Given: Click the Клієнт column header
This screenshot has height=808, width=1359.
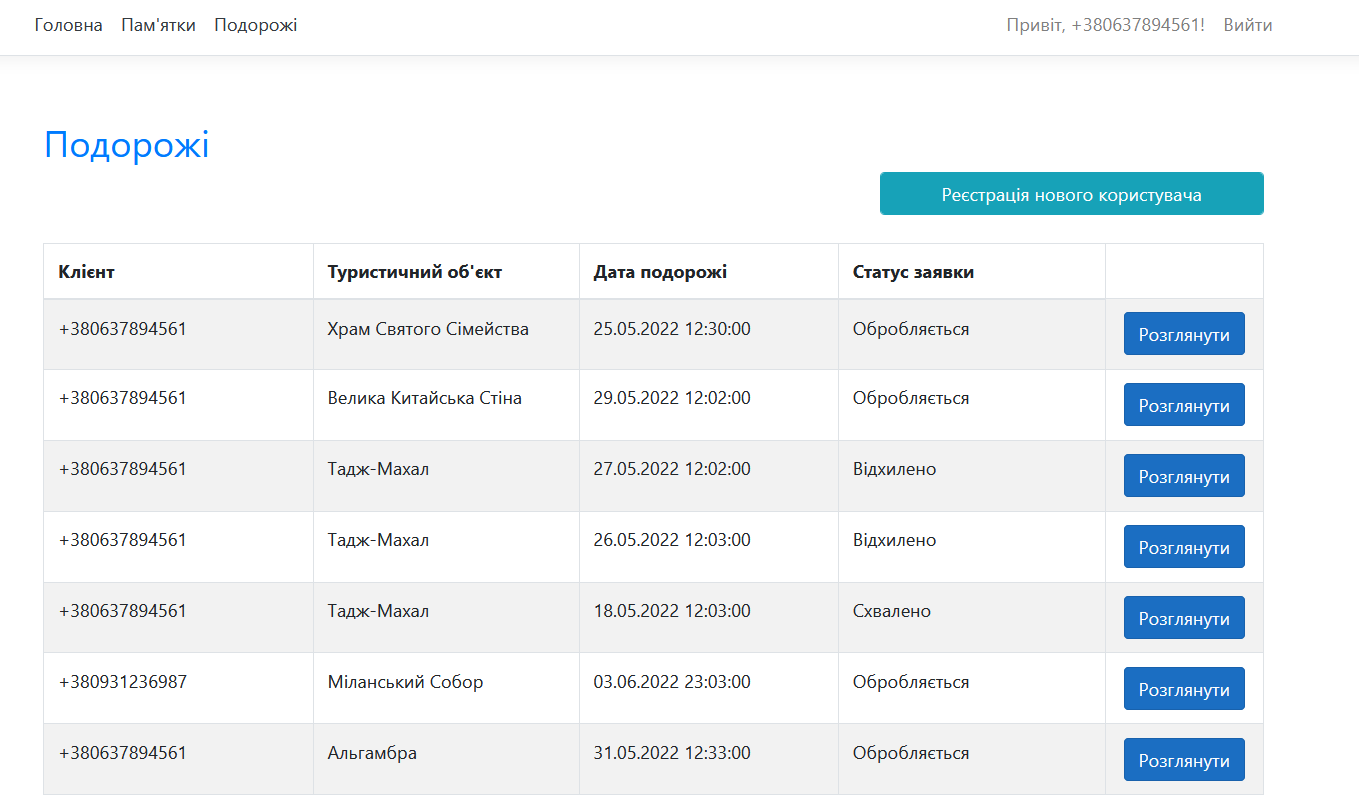Looking at the screenshot, I should pos(87,272).
